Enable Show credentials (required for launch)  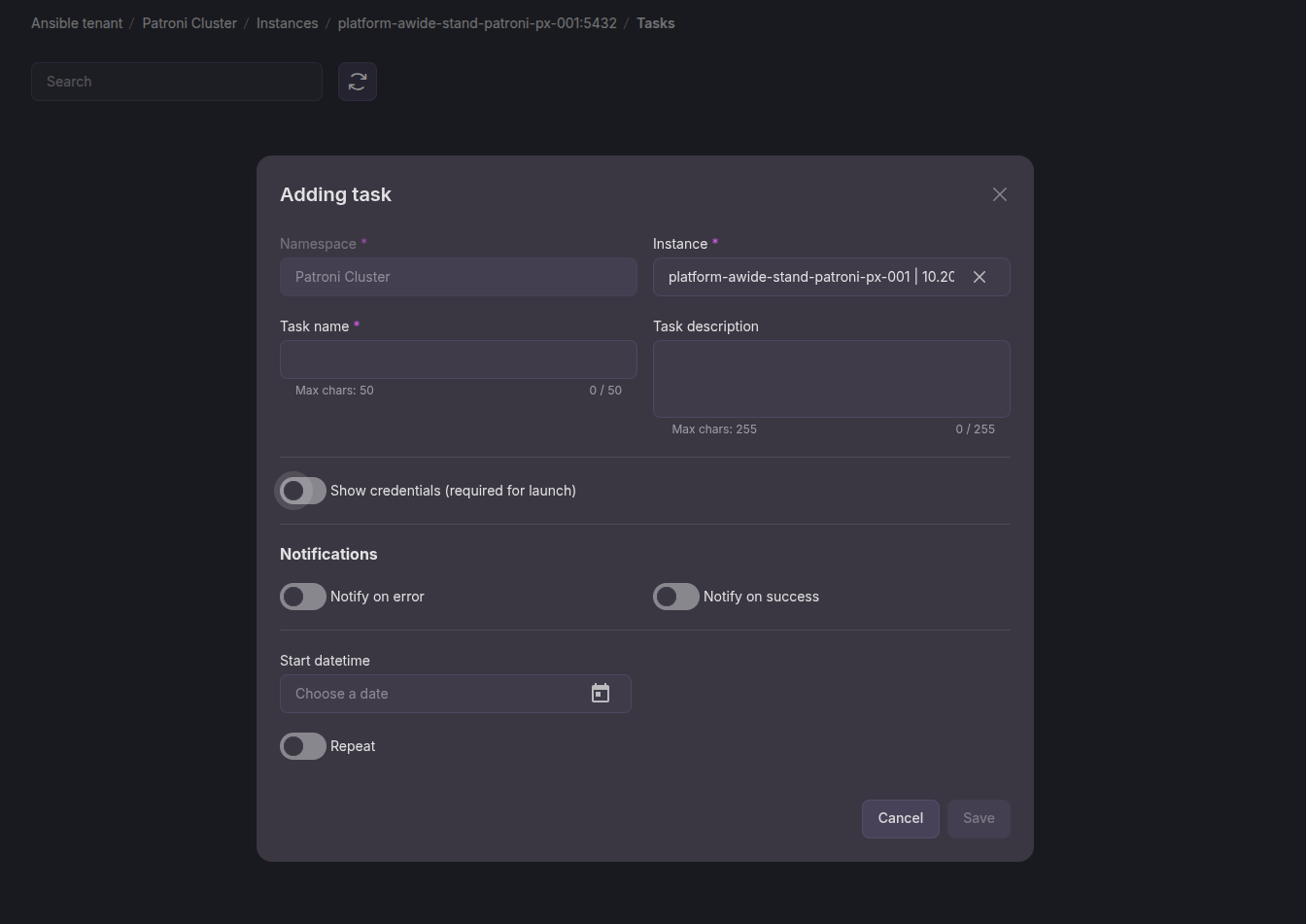click(301, 491)
